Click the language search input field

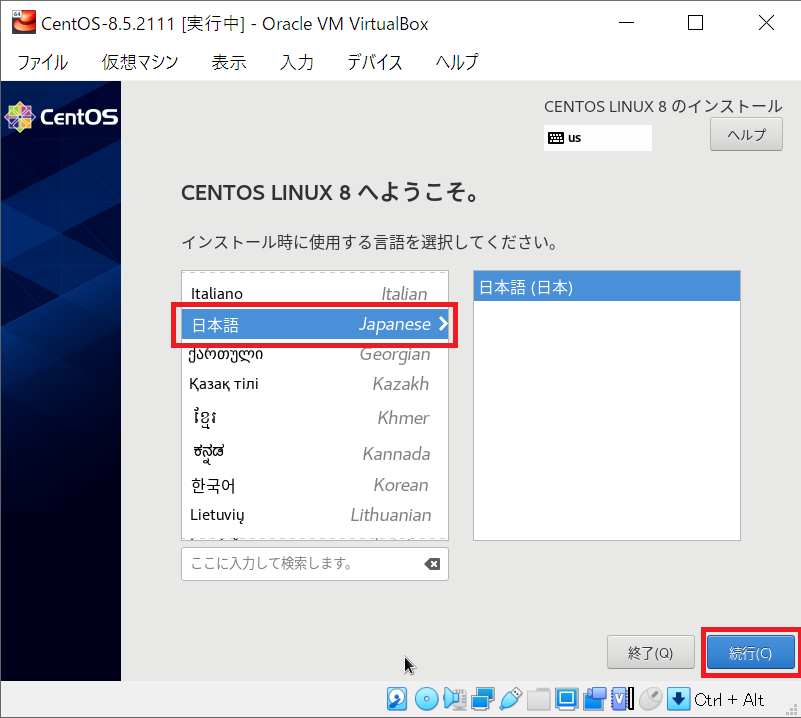(300, 563)
